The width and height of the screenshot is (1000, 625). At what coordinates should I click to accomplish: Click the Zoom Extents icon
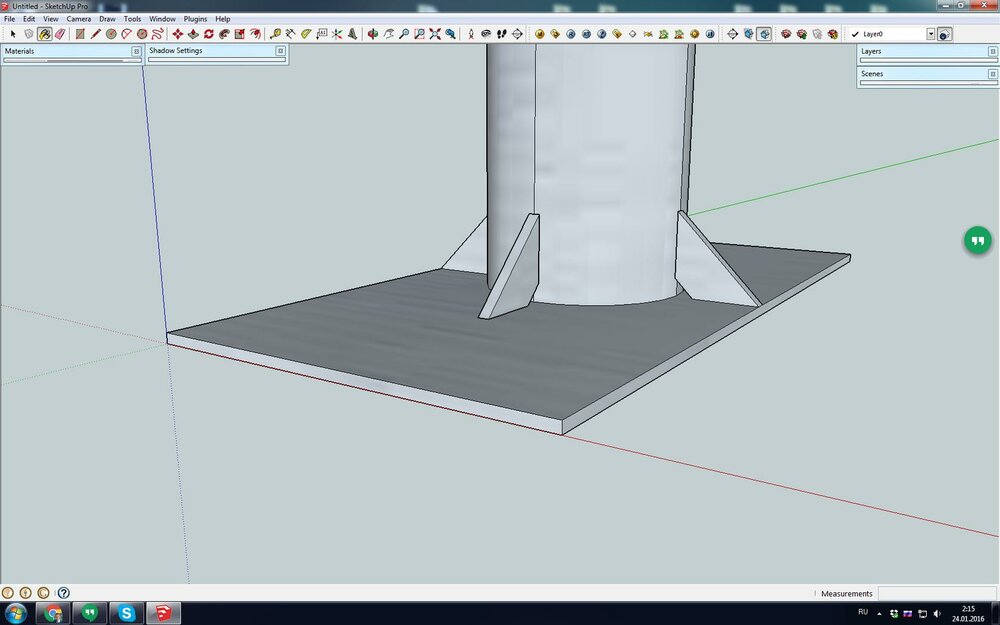click(435, 34)
